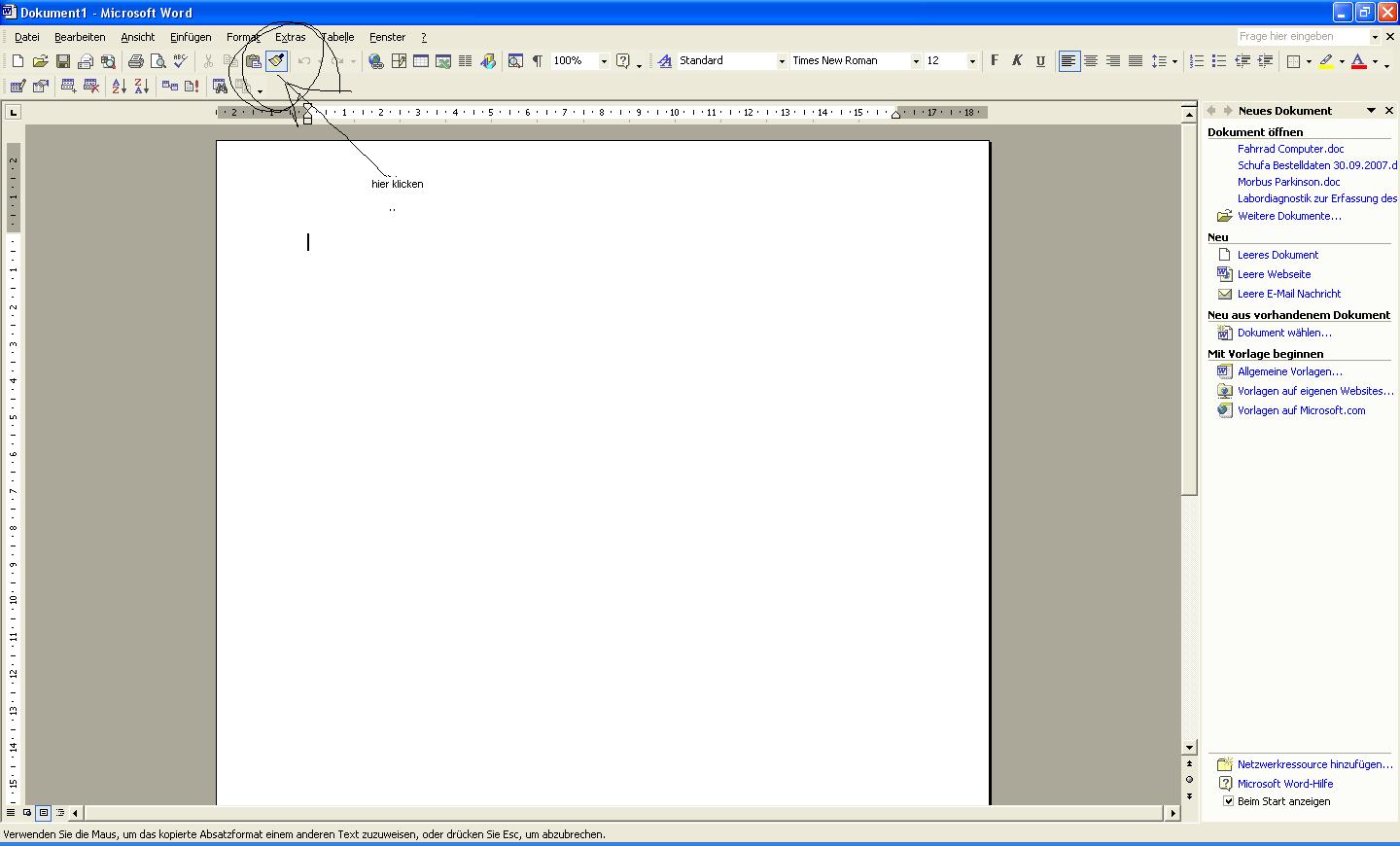Click the Find binoculars icon in second toolbar
Viewport: 1400px width, 846px height.
click(x=221, y=87)
